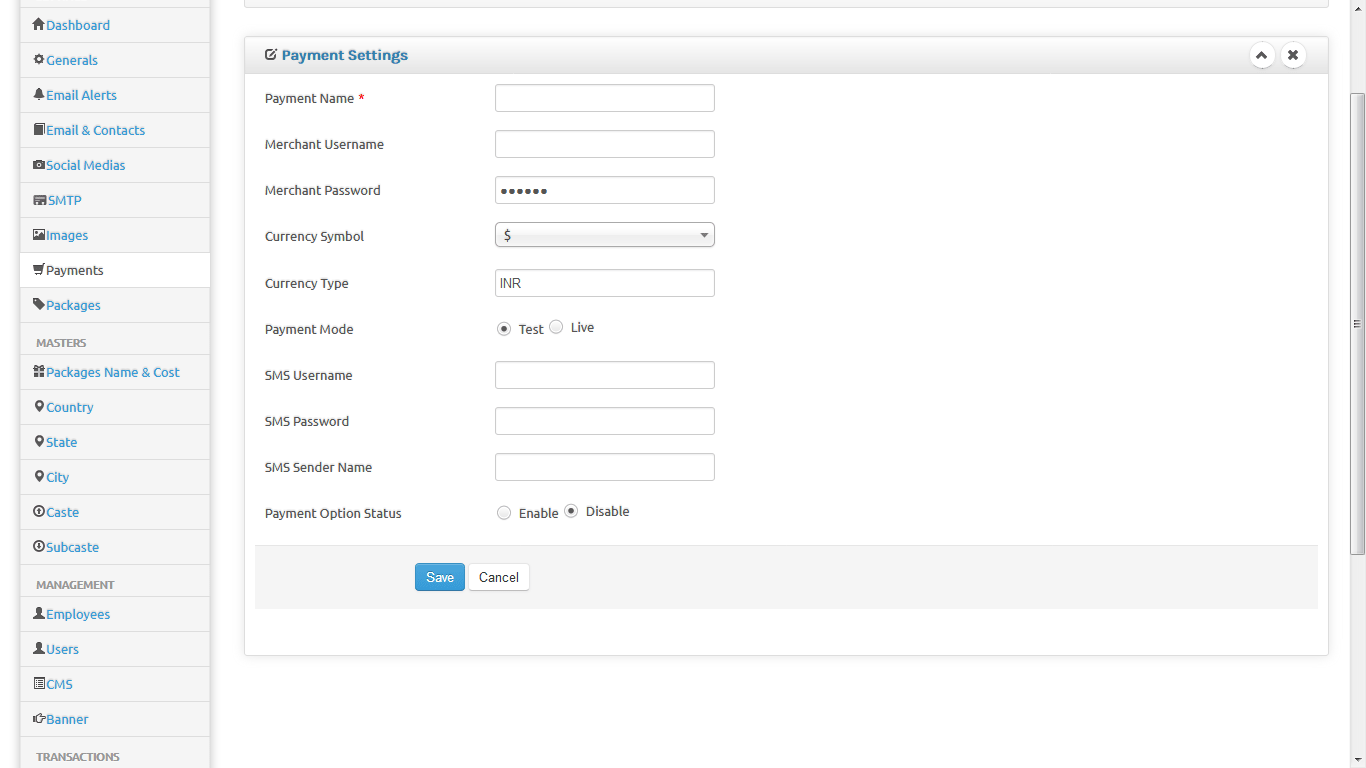
Task: Close the Payment Settings panel
Action: pyautogui.click(x=1293, y=55)
